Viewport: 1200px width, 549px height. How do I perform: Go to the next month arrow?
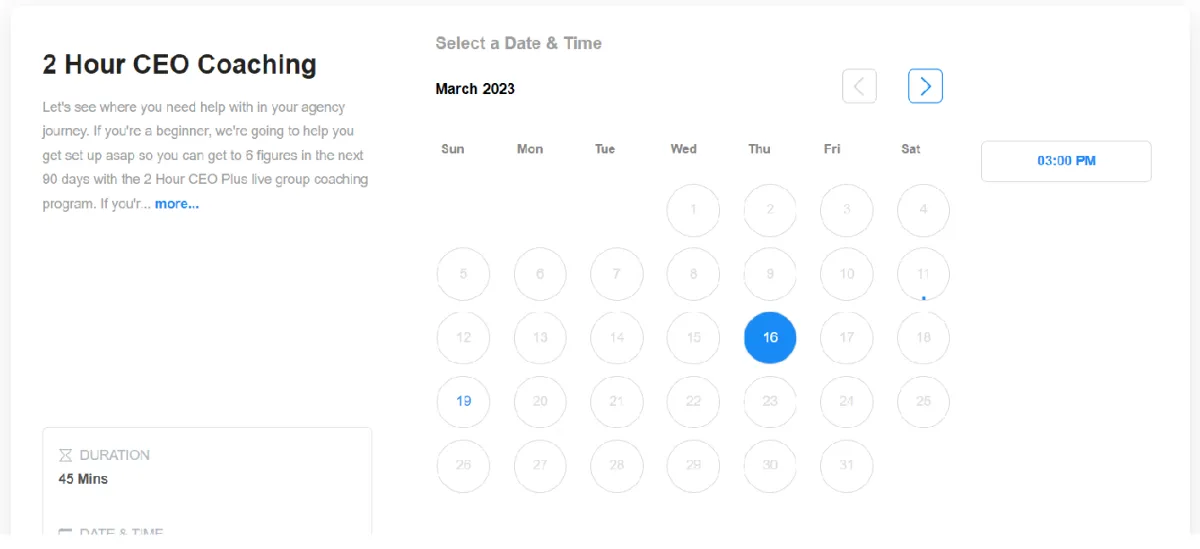925,86
